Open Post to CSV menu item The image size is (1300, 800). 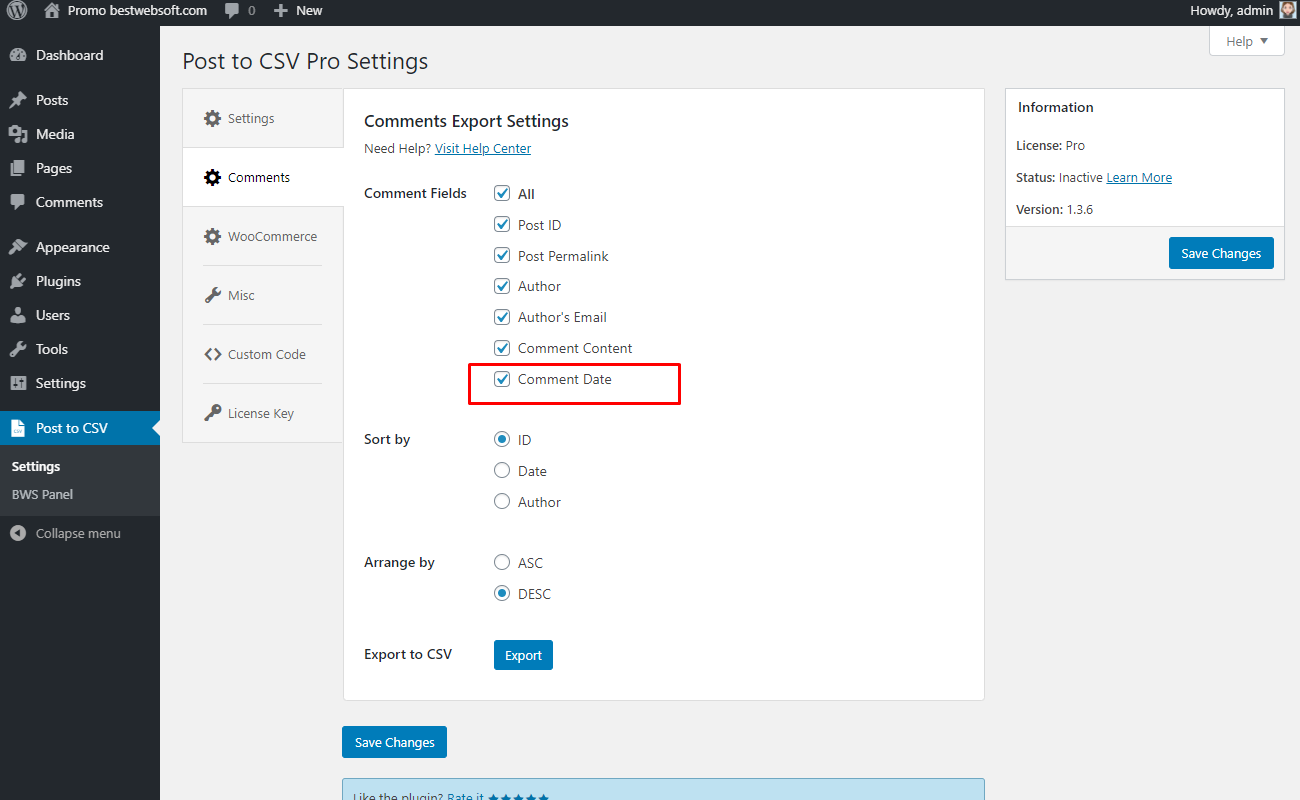click(80, 428)
